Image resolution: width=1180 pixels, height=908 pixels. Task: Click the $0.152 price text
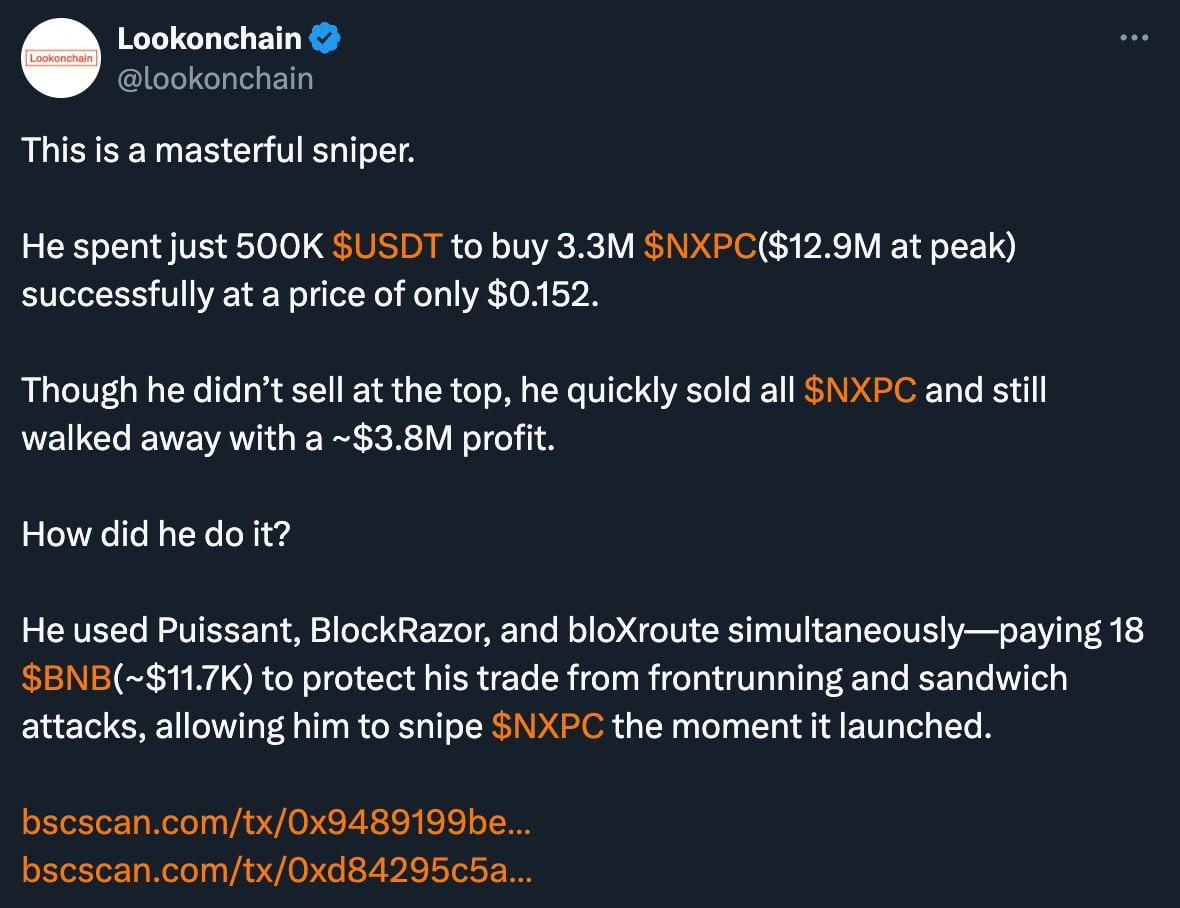(x=543, y=294)
